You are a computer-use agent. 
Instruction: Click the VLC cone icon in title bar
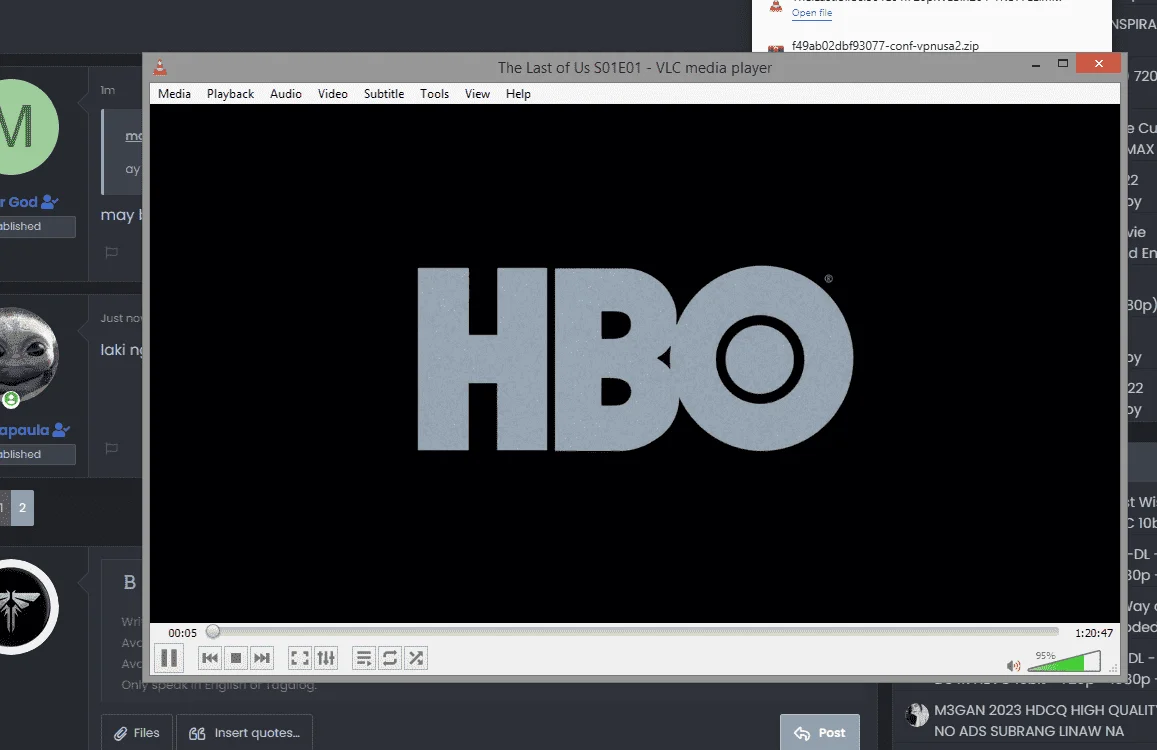coord(160,68)
